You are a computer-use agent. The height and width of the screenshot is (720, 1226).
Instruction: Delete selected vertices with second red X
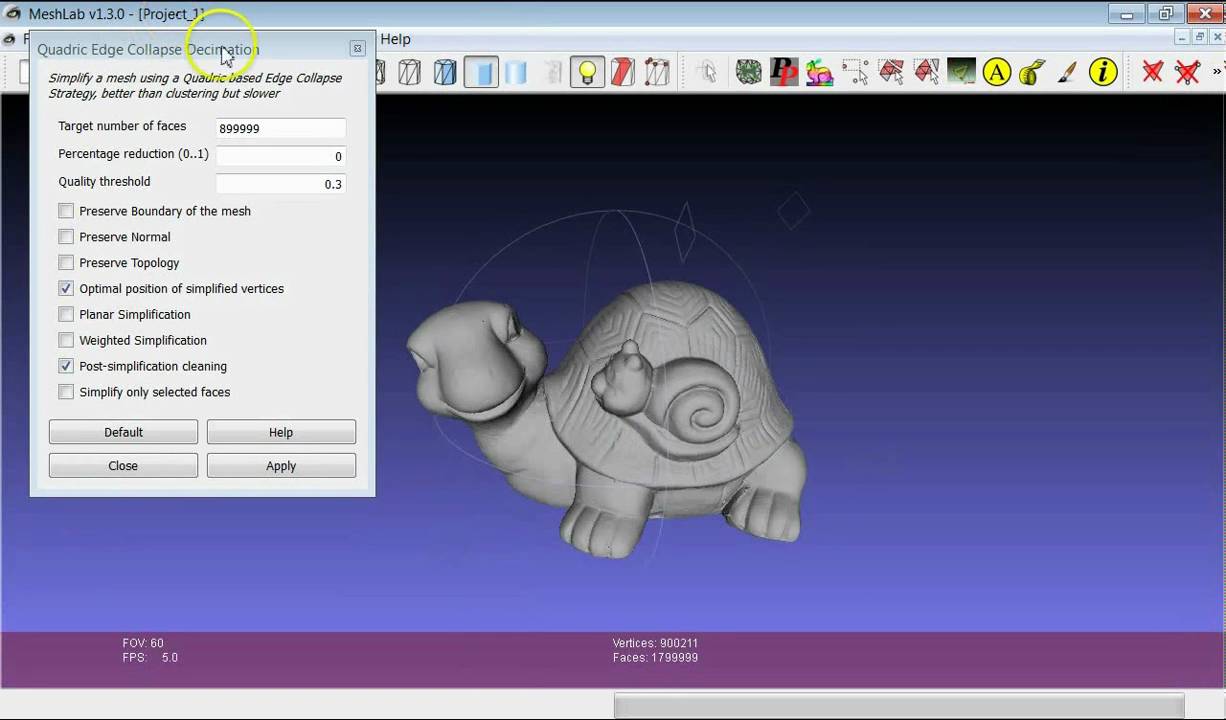click(1187, 72)
